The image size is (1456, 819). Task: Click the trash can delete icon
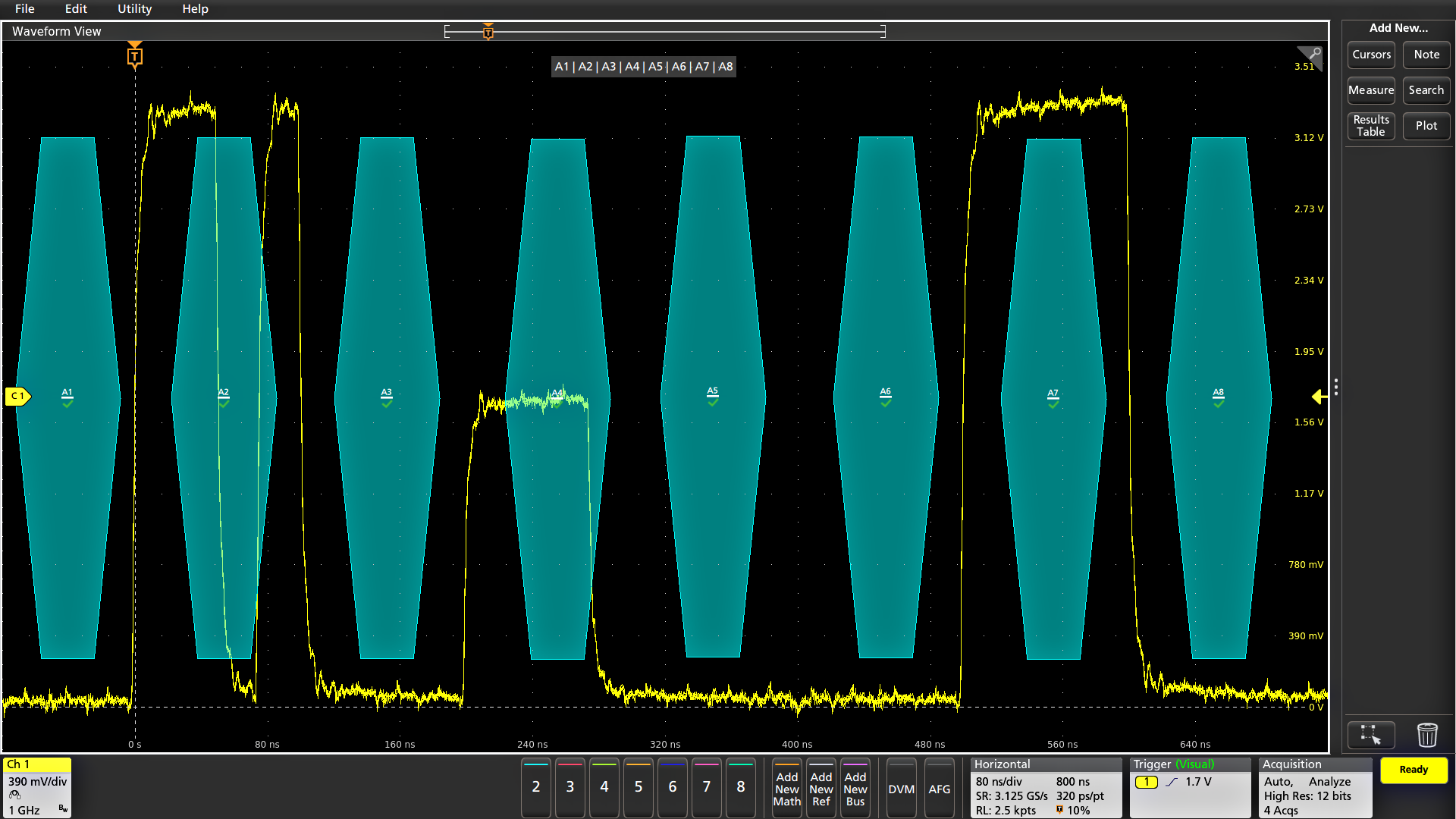click(1426, 735)
